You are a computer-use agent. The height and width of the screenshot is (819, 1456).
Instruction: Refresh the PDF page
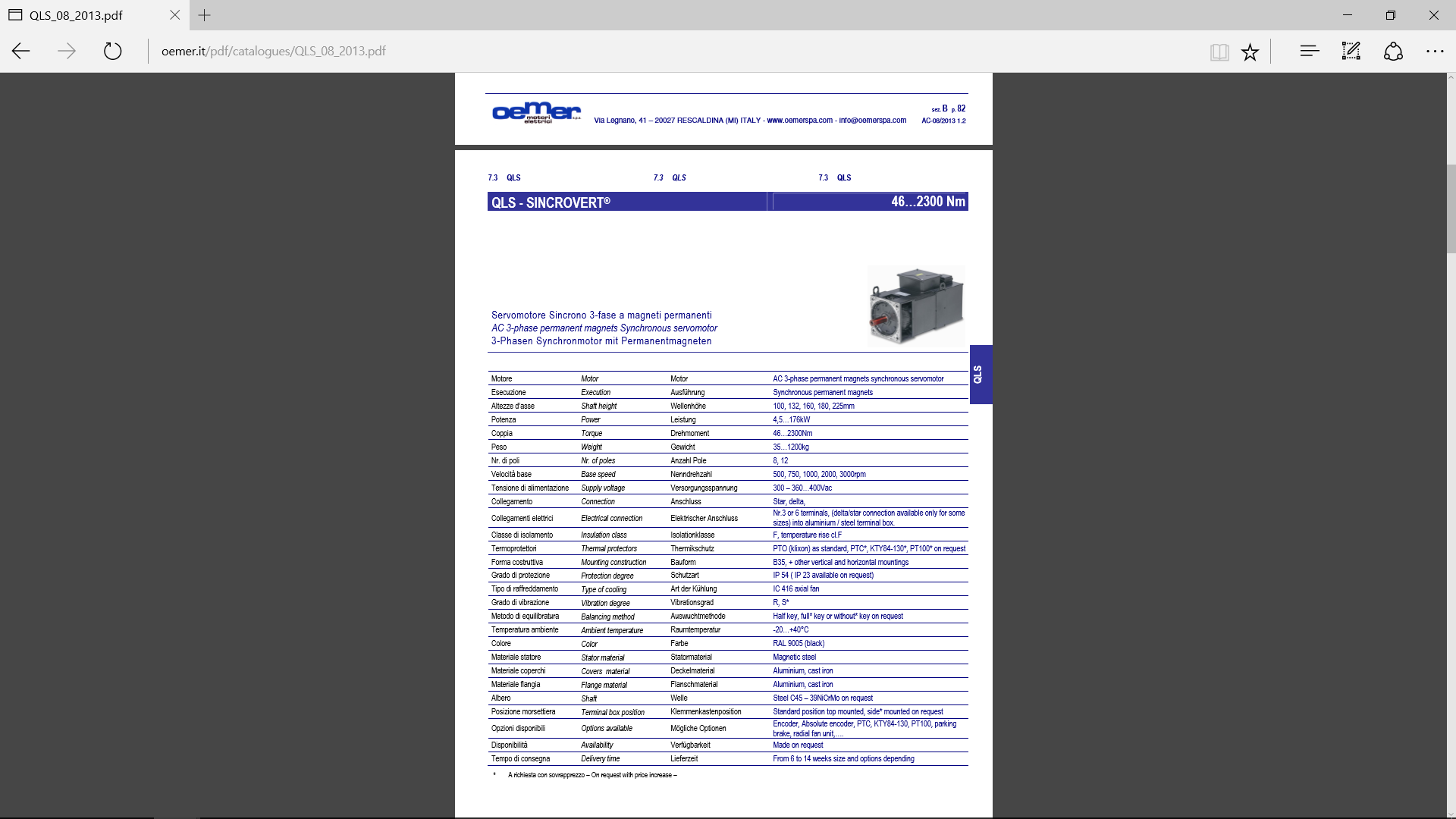pos(112,51)
